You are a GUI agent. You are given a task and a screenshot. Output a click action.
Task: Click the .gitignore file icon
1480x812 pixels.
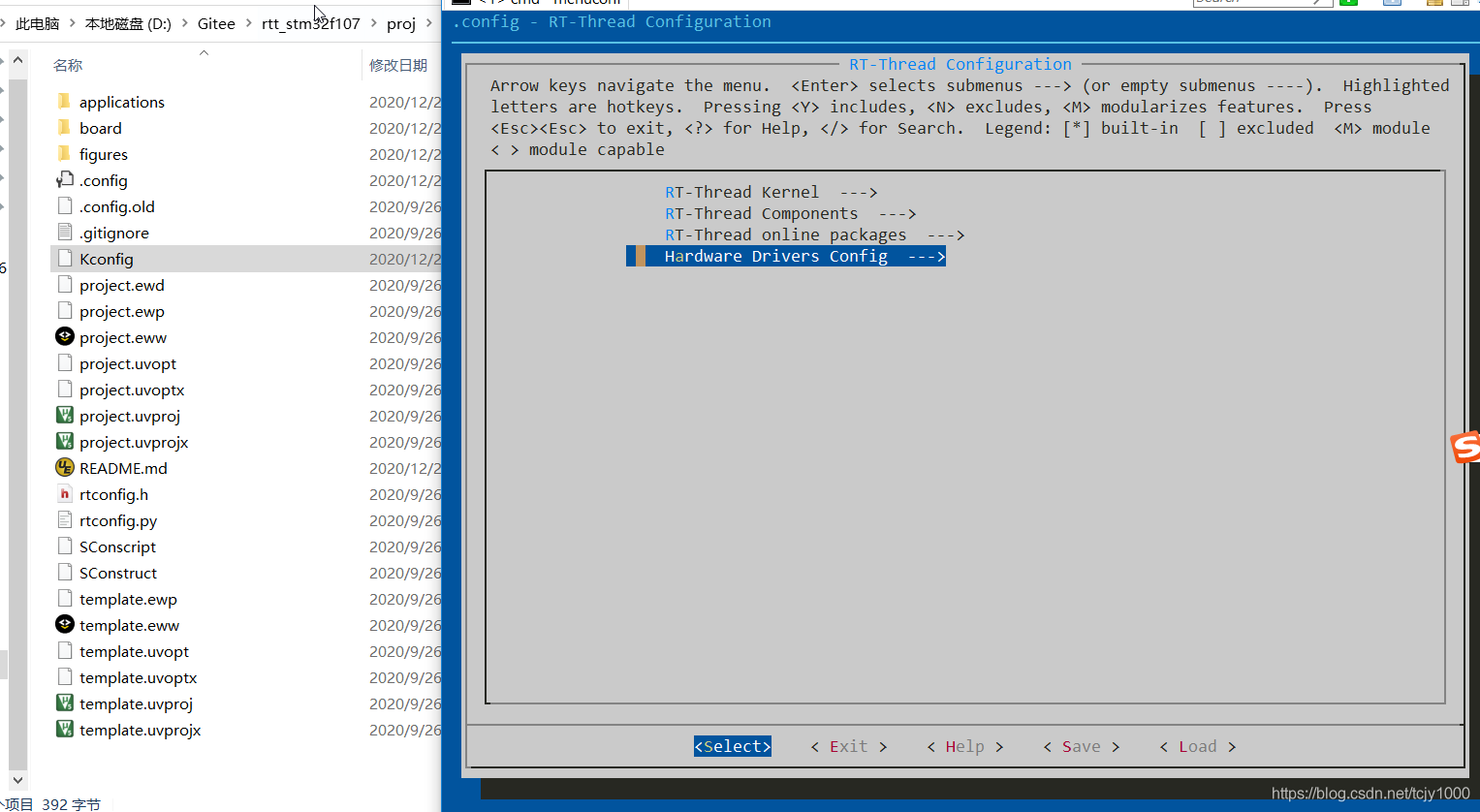tap(64, 233)
